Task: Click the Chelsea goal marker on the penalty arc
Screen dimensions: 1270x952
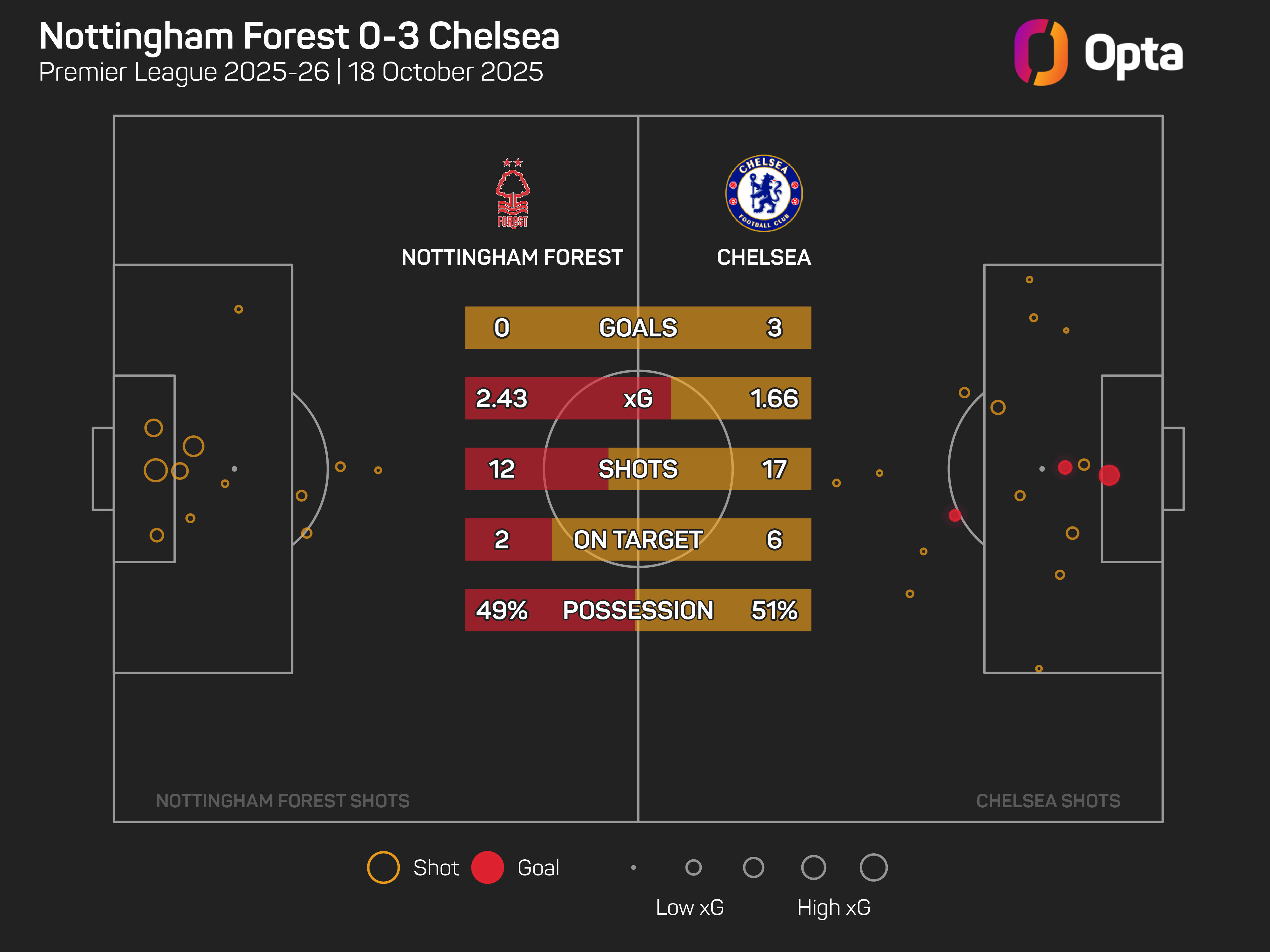Action: pyautogui.click(x=955, y=515)
